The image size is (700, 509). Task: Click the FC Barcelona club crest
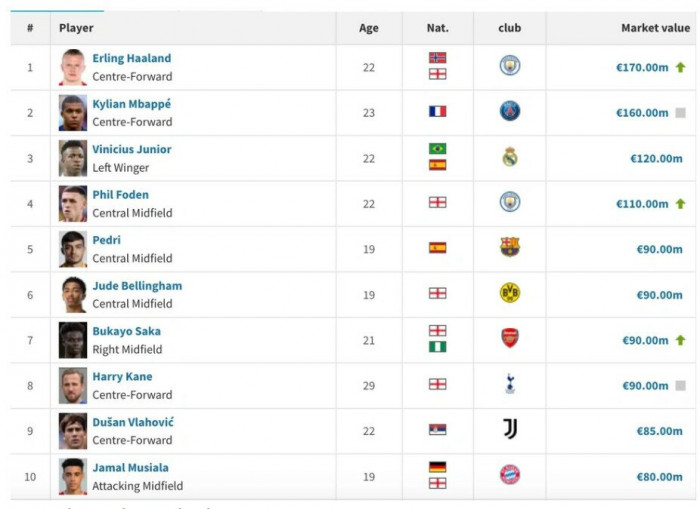[x=510, y=248]
